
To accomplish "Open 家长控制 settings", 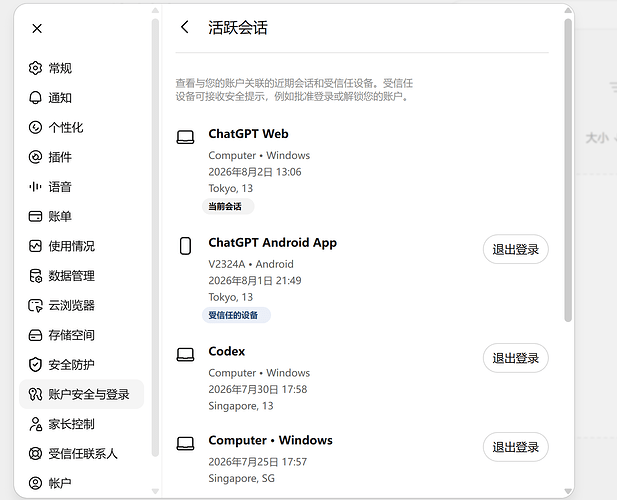I will point(81,424).
